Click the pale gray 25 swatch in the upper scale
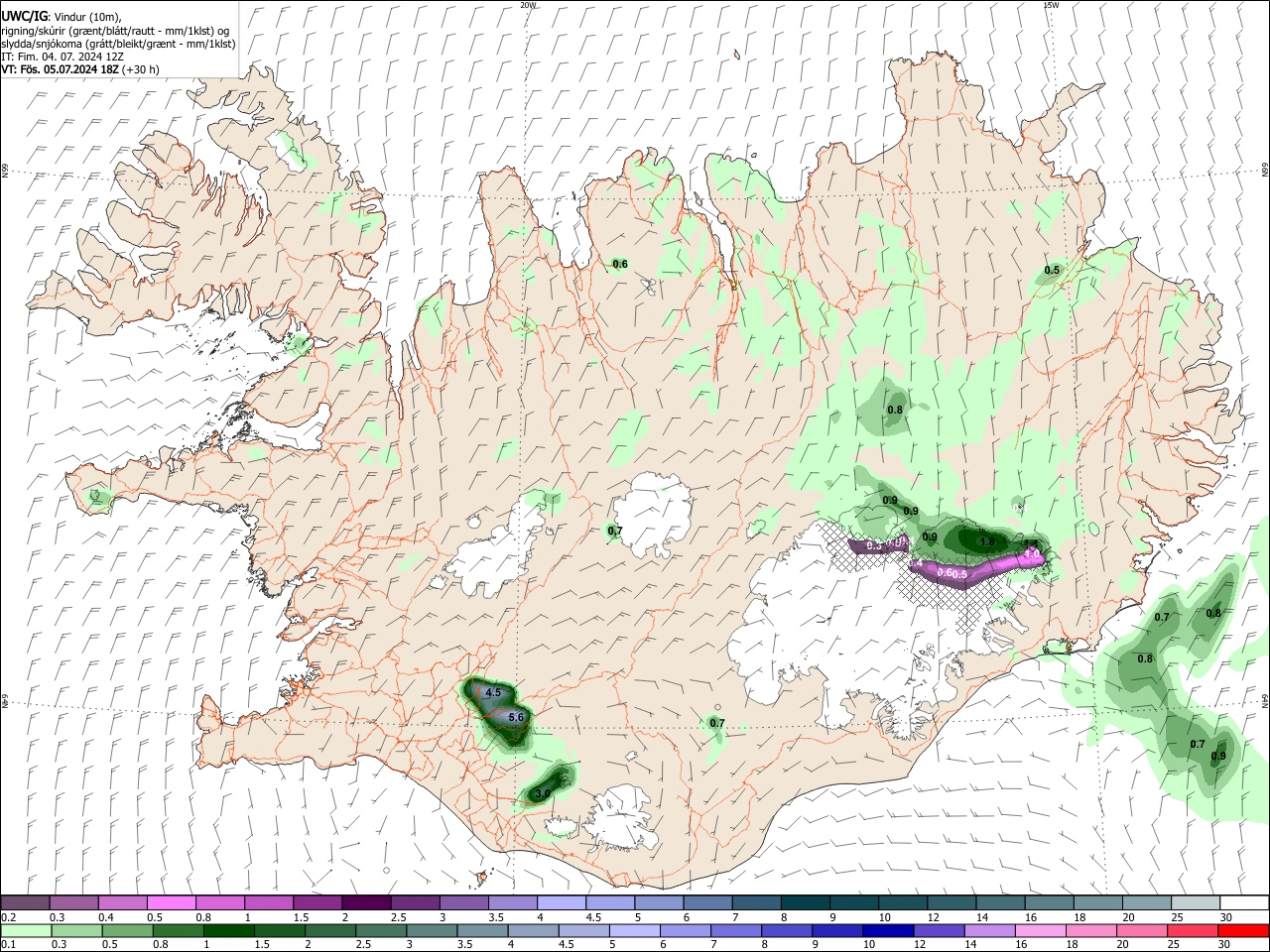Viewport: 1270px width, 952px height. tap(1196, 903)
